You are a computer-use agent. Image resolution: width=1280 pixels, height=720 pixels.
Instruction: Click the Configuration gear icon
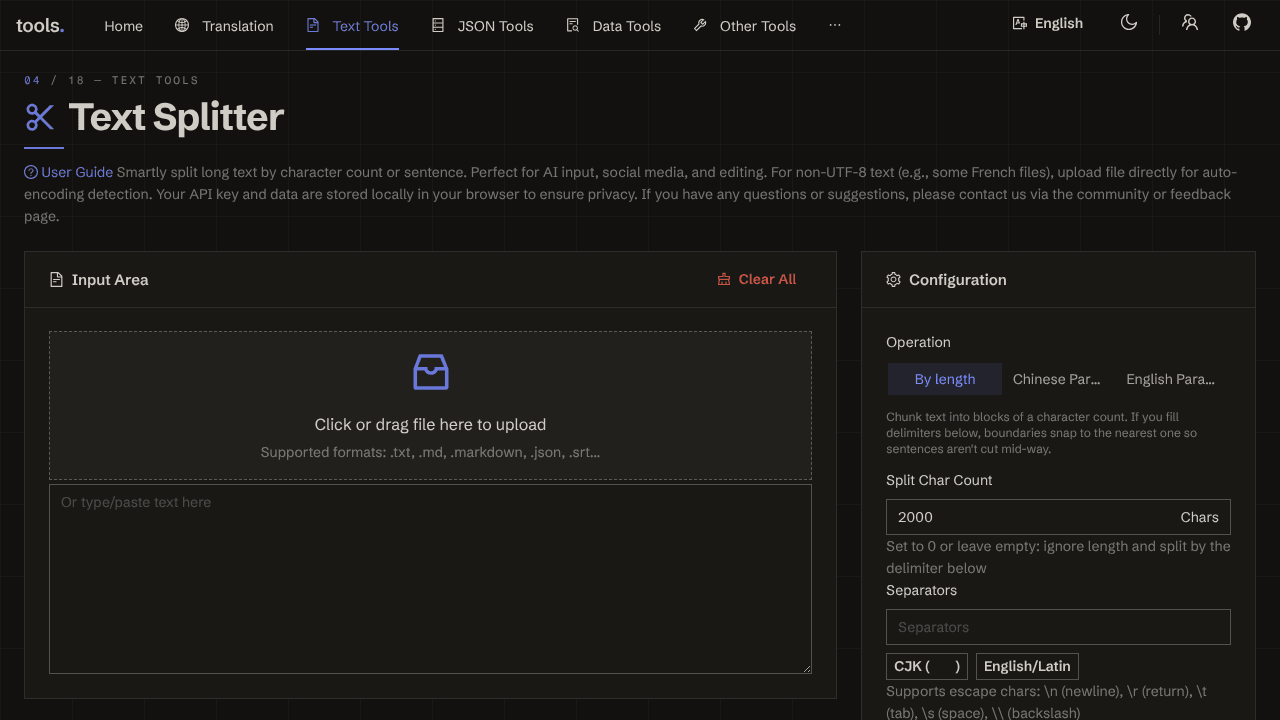(894, 280)
